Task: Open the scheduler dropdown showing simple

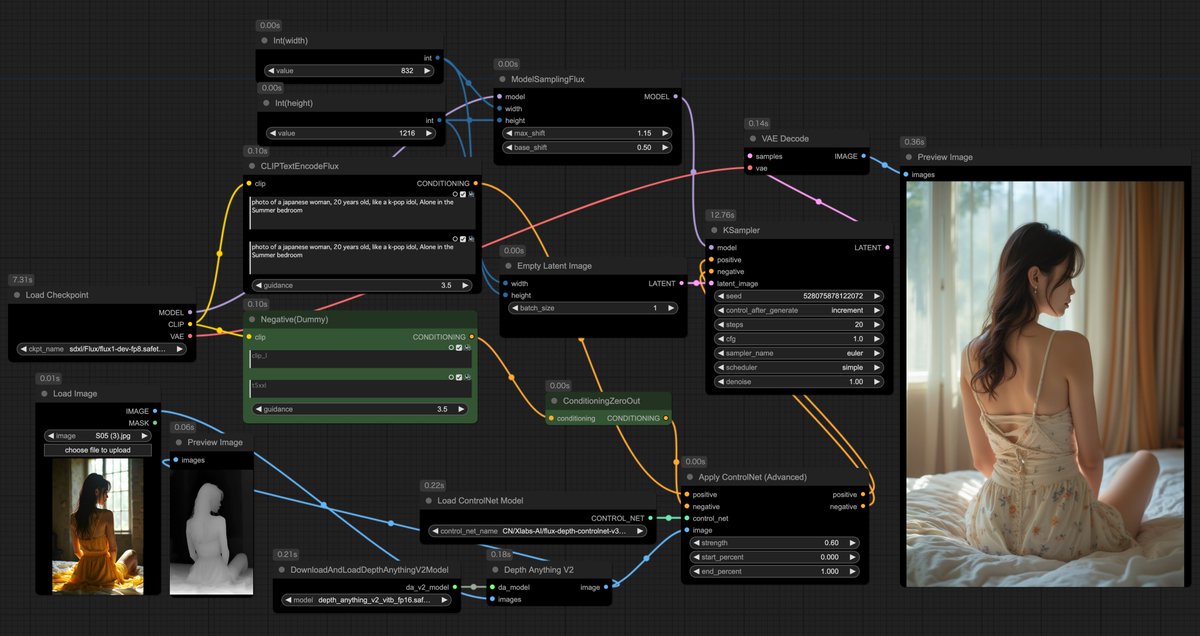Action: pos(799,367)
